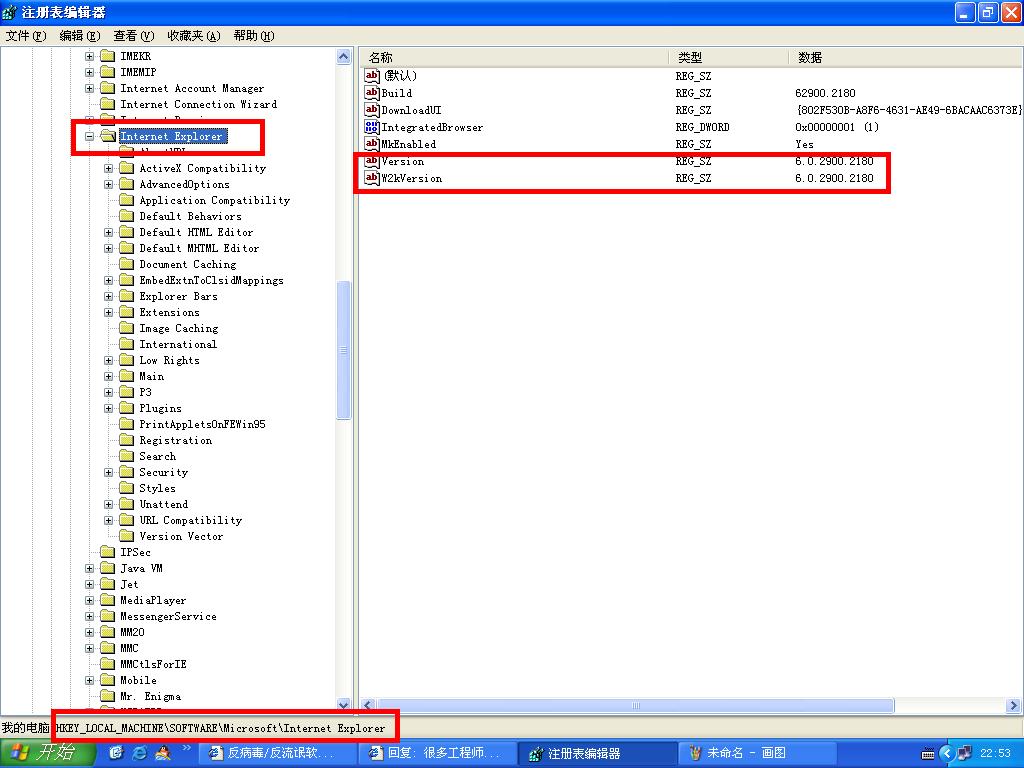
Task: Click the tray expand arrow icon
Action: [946, 754]
